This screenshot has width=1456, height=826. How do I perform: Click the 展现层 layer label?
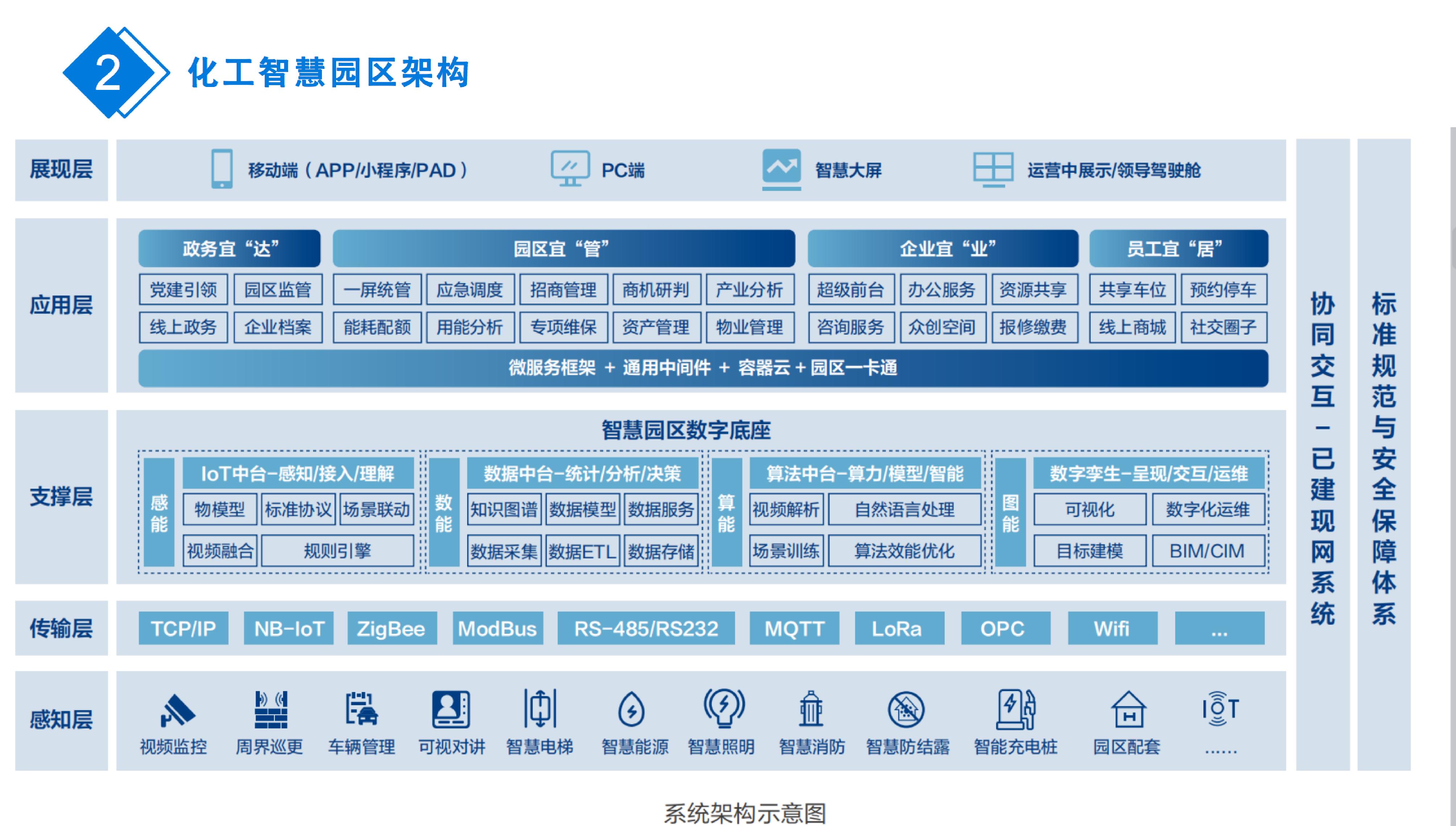[x=61, y=170]
